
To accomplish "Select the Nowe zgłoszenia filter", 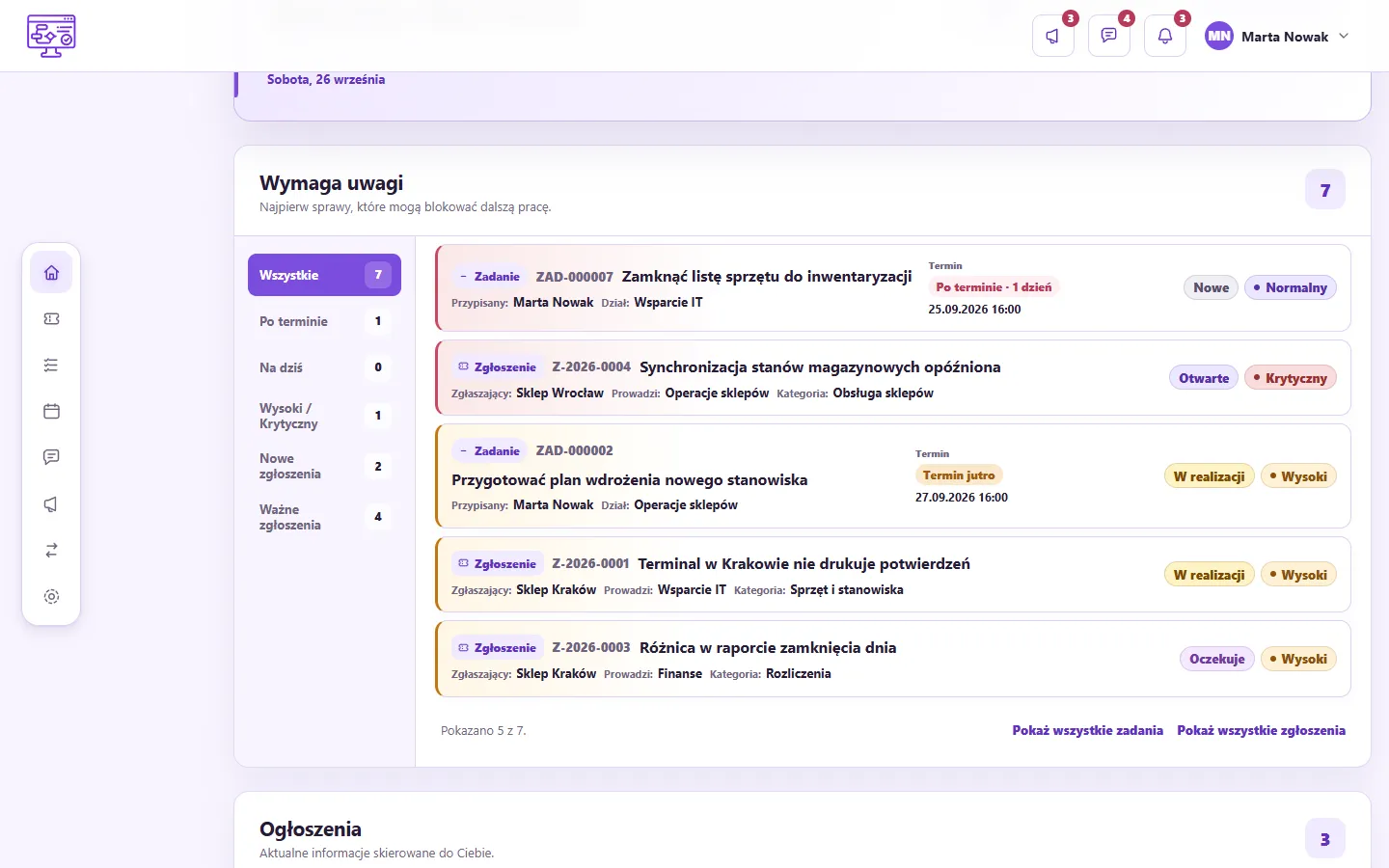I will coord(324,466).
